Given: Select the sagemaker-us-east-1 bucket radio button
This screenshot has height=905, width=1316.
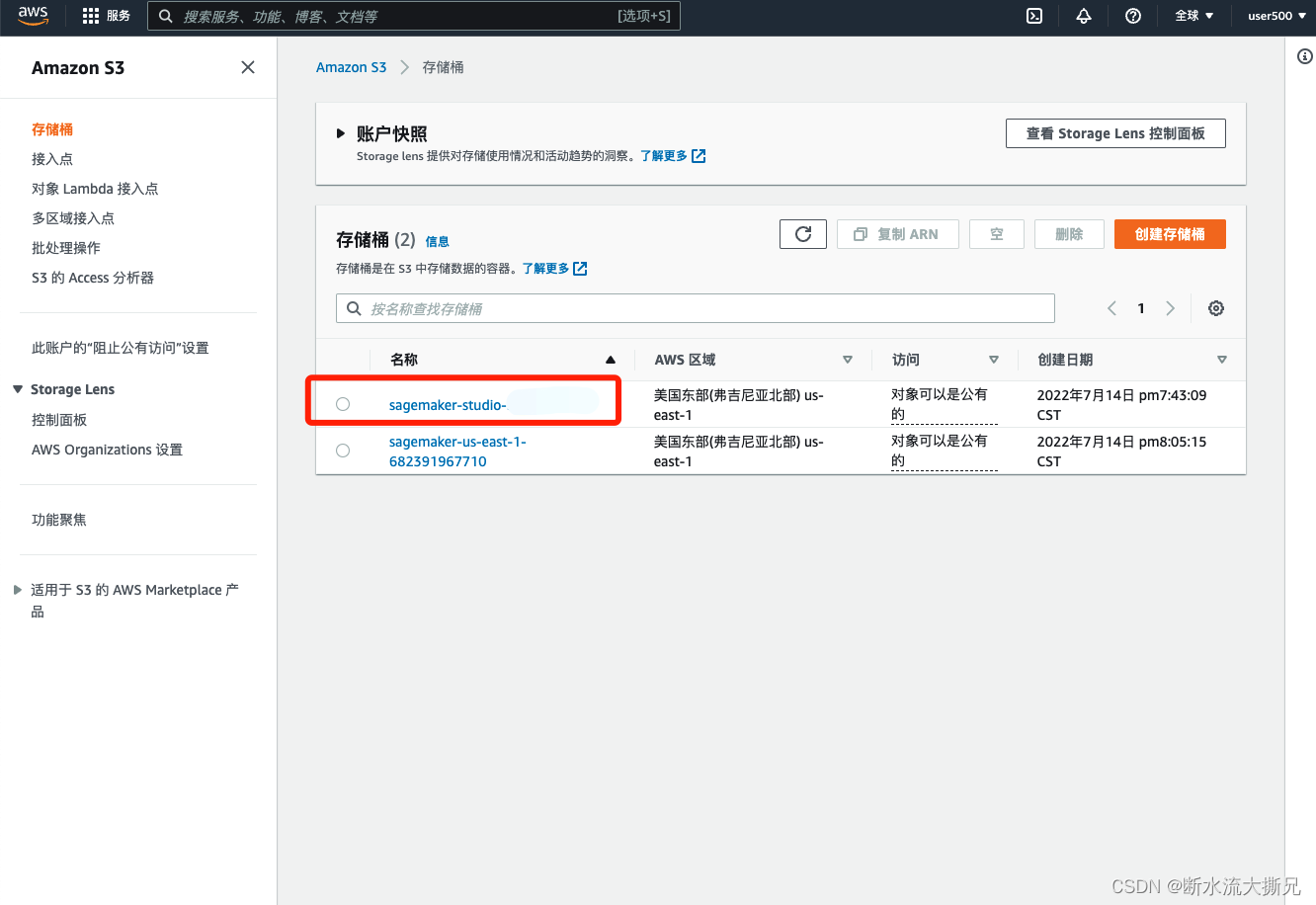Looking at the screenshot, I should (343, 451).
